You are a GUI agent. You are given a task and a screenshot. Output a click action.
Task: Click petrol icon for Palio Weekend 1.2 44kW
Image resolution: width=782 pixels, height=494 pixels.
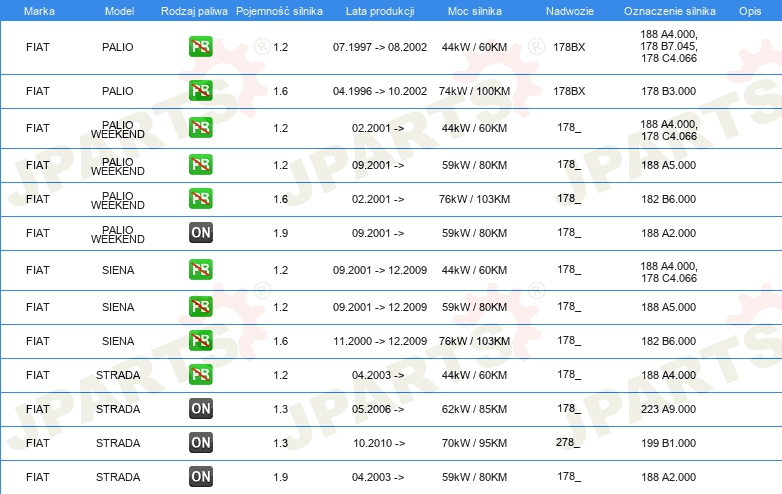coord(200,128)
